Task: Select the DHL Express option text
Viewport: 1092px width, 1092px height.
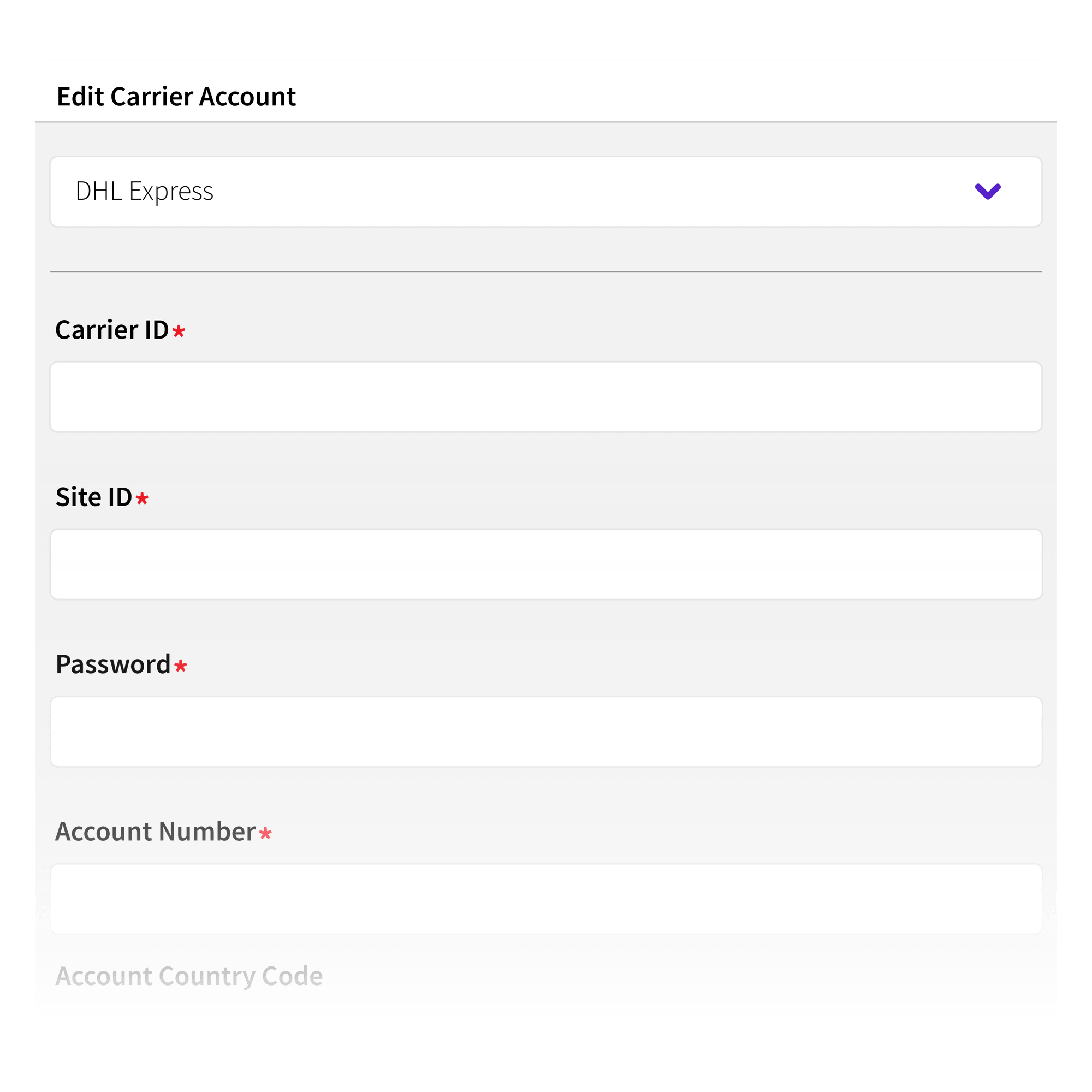Action: click(144, 191)
